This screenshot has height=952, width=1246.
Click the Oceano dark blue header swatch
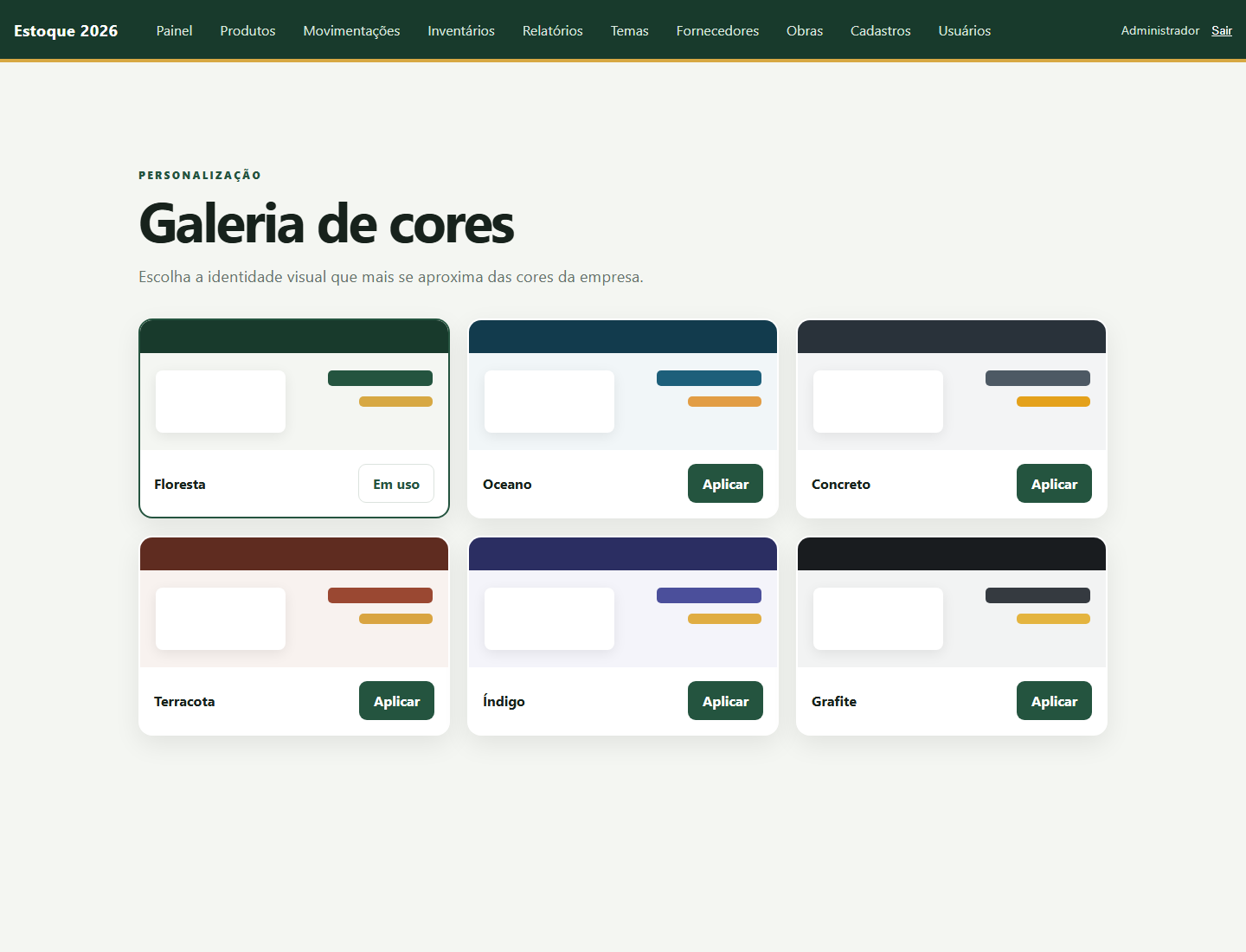click(x=623, y=337)
